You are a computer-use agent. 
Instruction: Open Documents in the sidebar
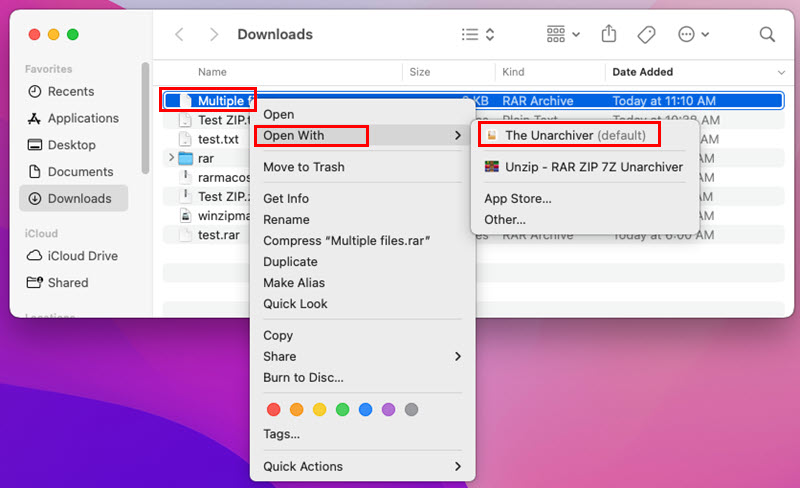[70, 172]
